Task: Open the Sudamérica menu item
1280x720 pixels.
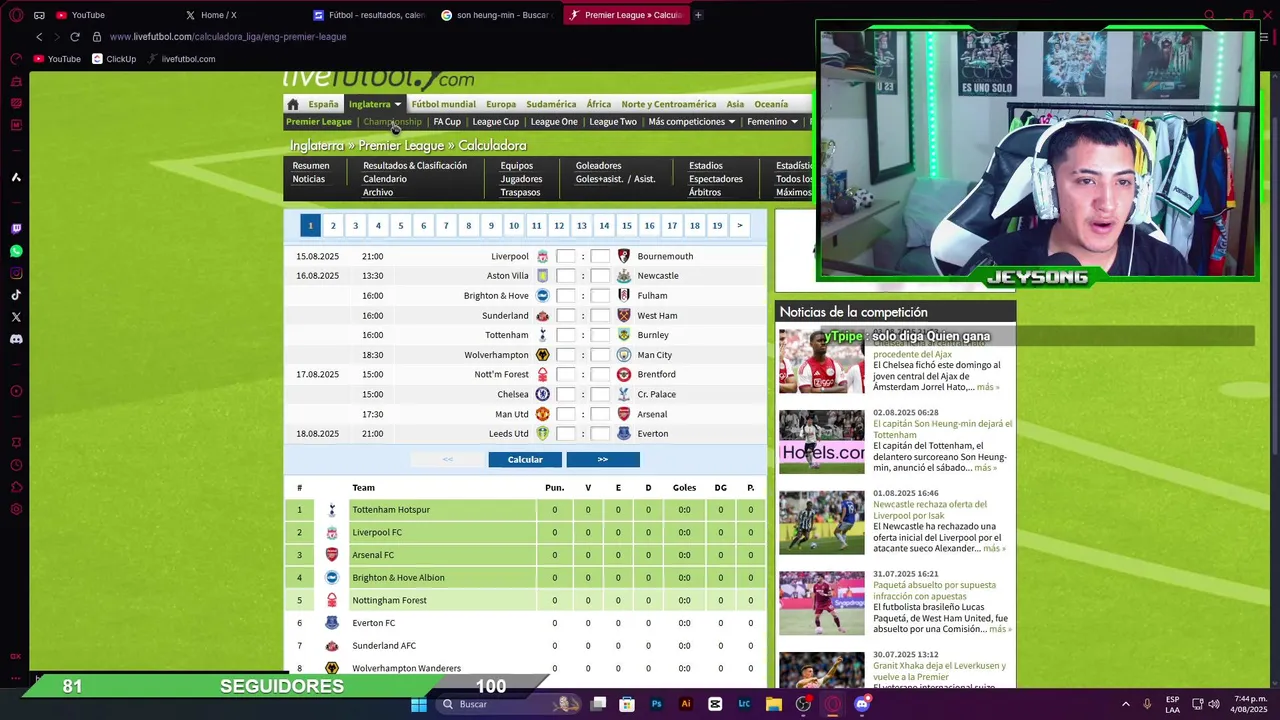Action: coord(551,104)
